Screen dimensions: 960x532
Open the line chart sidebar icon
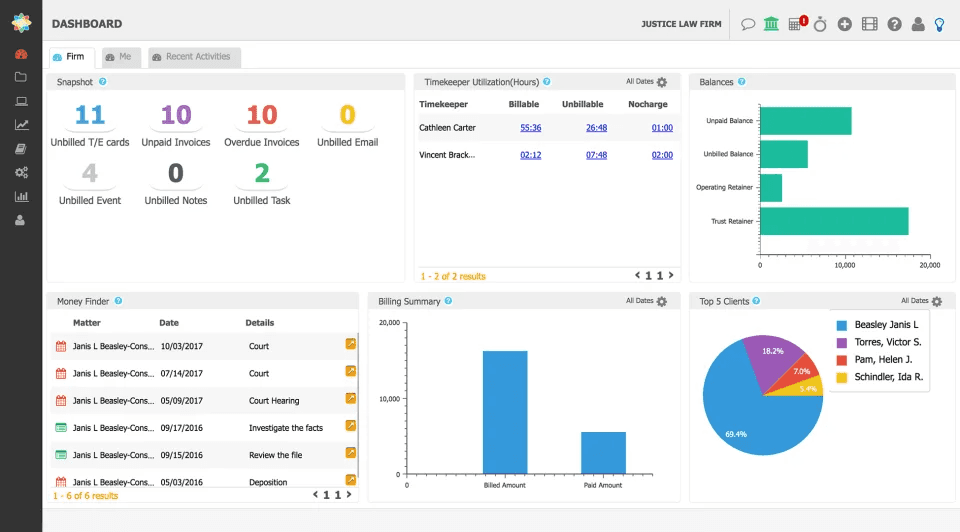click(21, 125)
